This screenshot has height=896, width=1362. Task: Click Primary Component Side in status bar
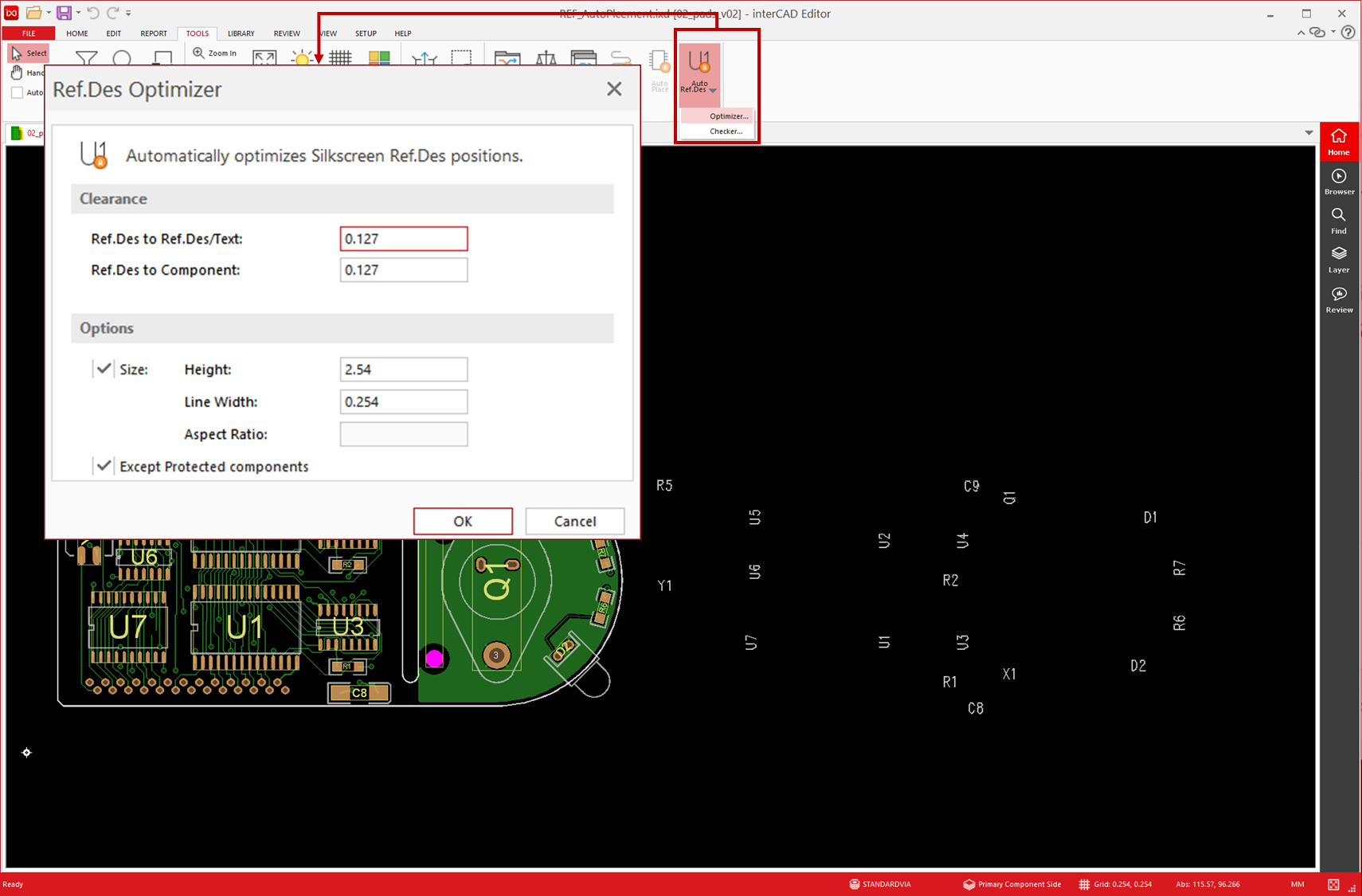[1012, 884]
